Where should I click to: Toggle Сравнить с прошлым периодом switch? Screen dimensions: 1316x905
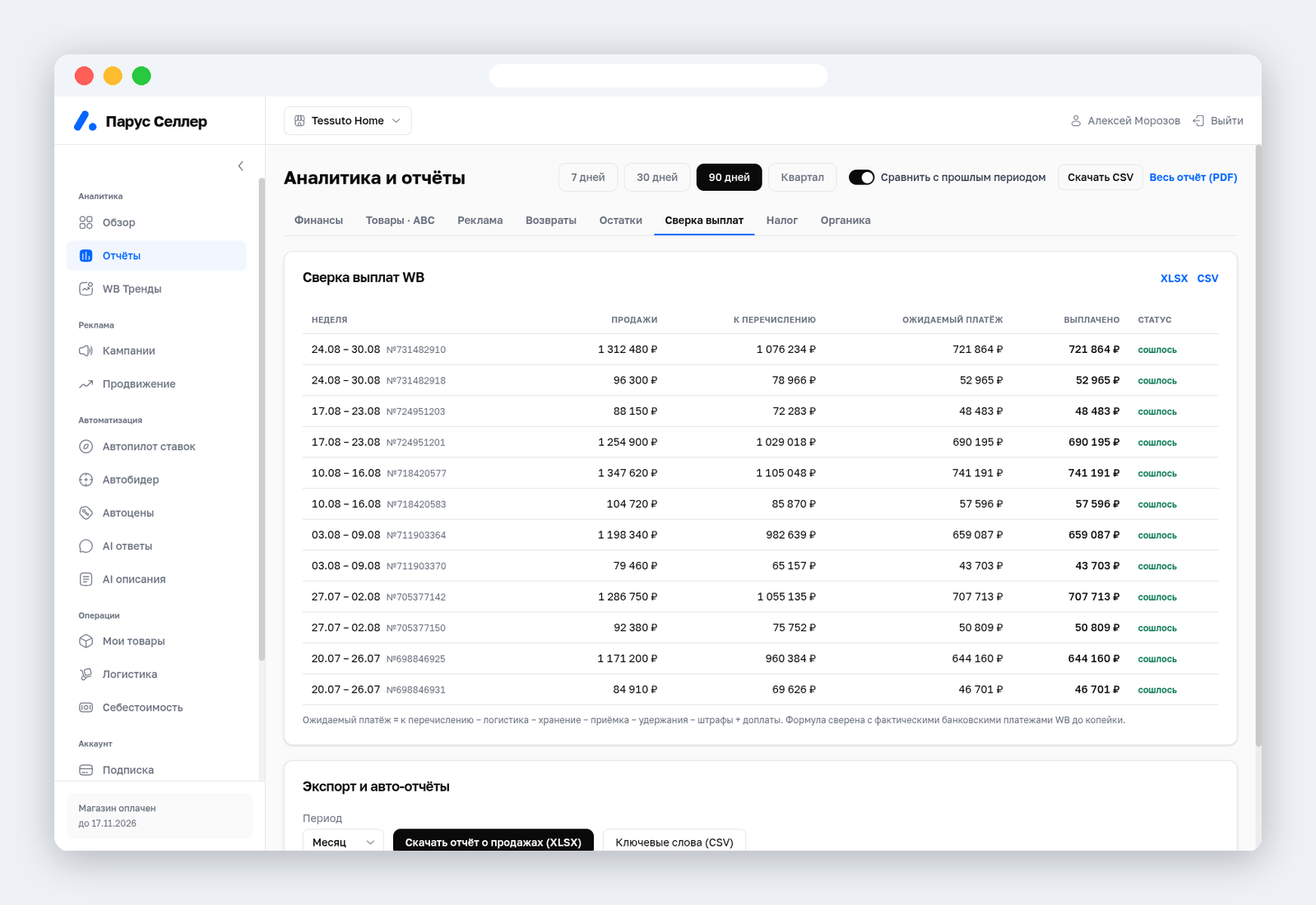pyautogui.click(x=861, y=178)
